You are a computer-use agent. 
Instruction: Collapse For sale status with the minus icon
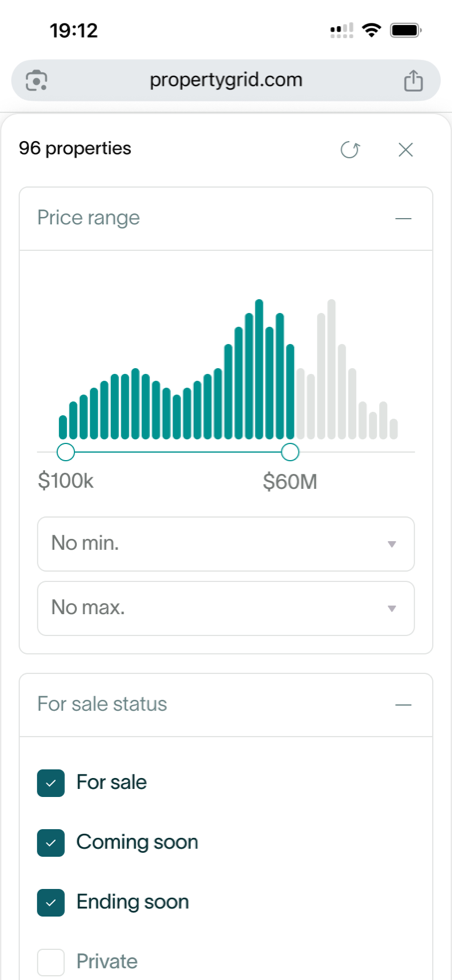coord(404,704)
